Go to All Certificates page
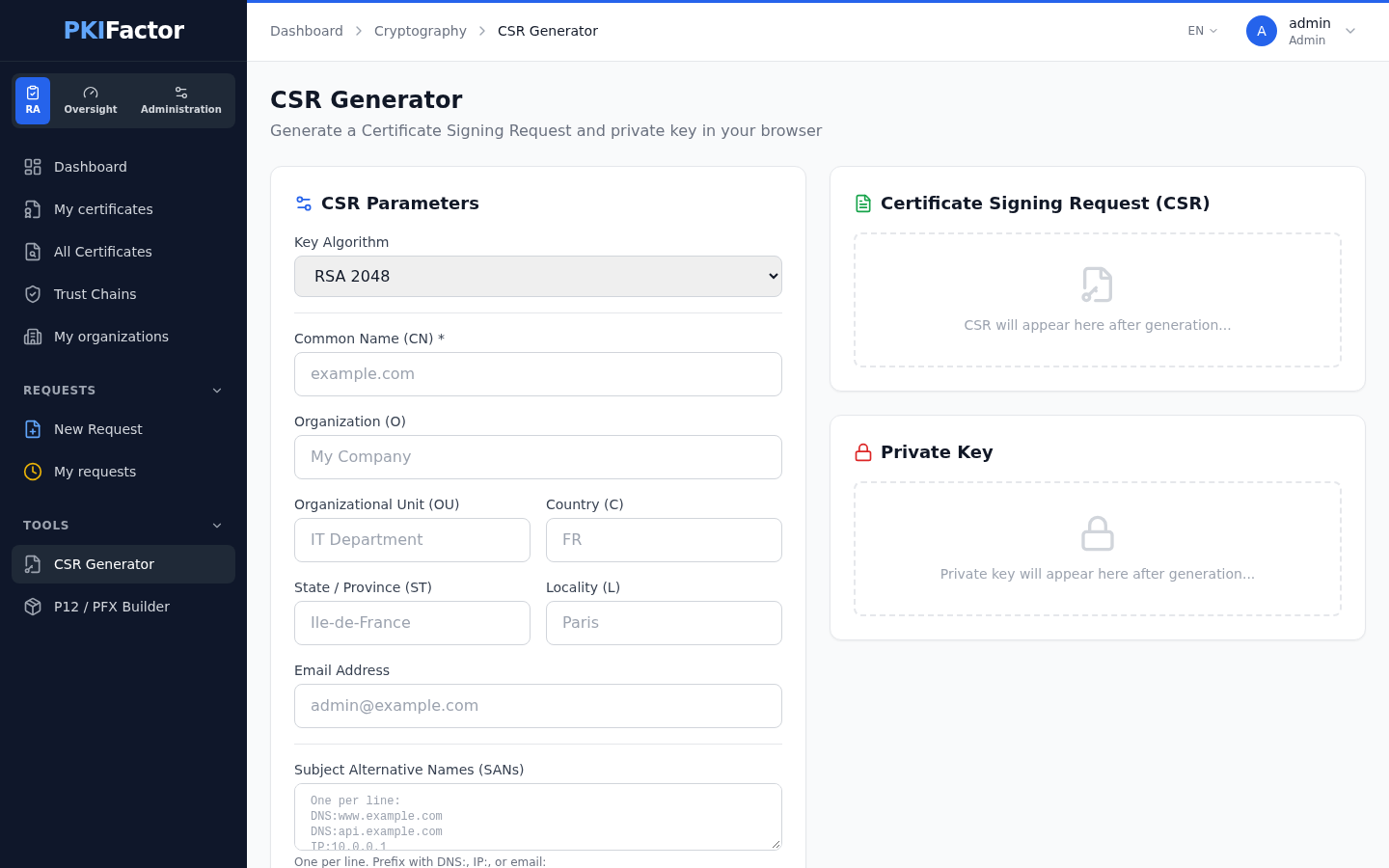 [123, 252]
